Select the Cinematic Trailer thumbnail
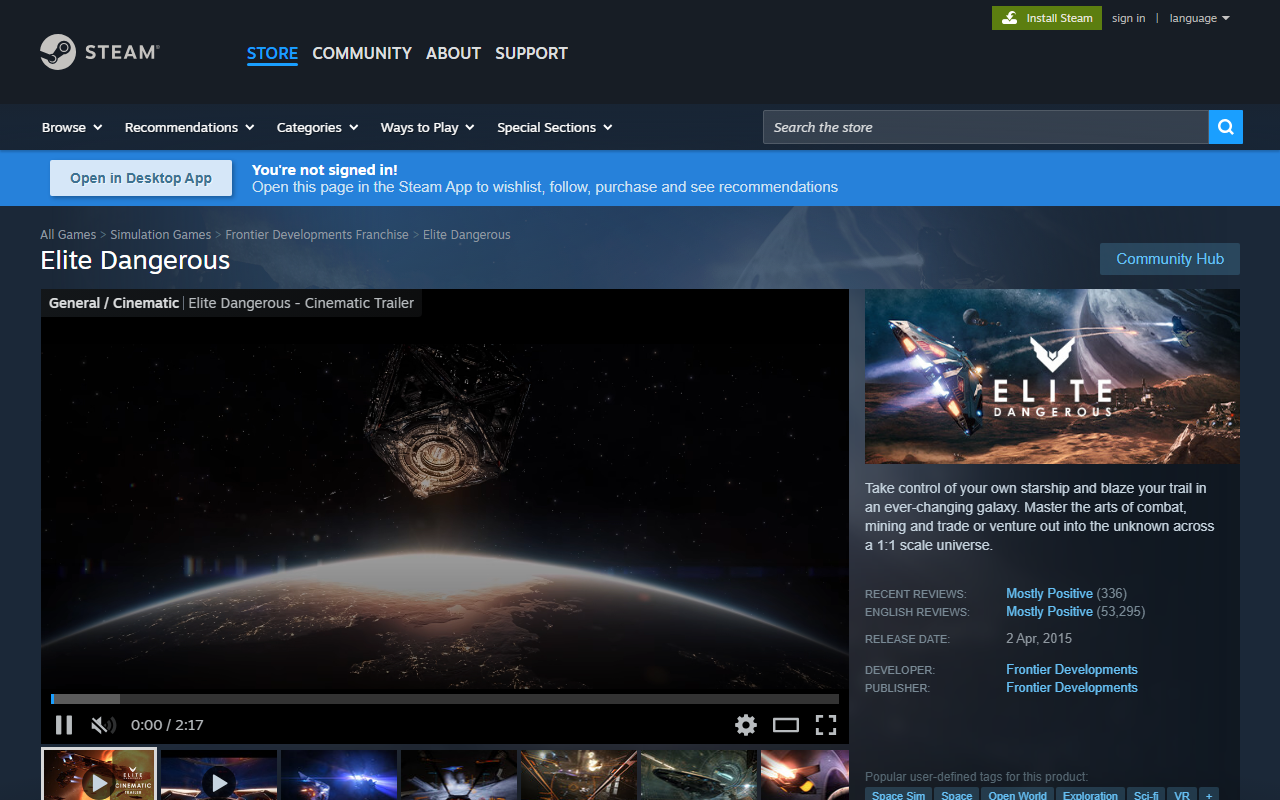The height and width of the screenshot is (800, 1280). point(99,775)
